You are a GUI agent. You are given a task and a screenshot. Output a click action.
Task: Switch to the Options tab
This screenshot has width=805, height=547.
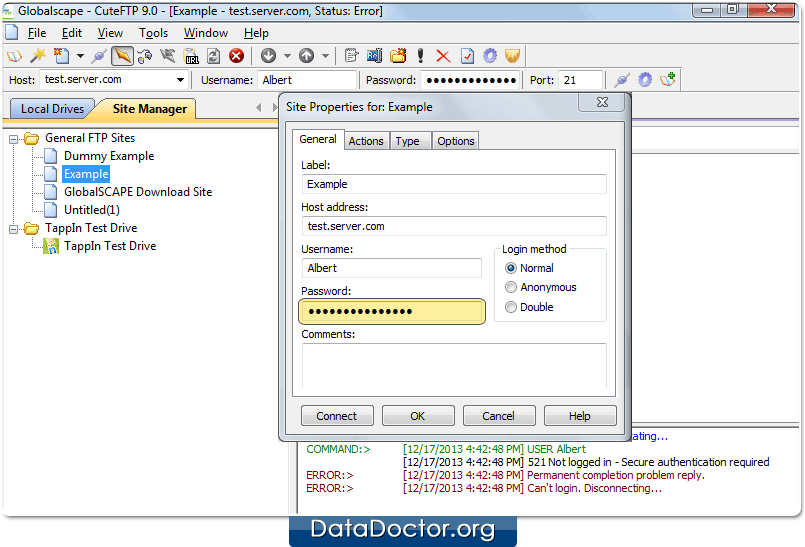[456, 141]
